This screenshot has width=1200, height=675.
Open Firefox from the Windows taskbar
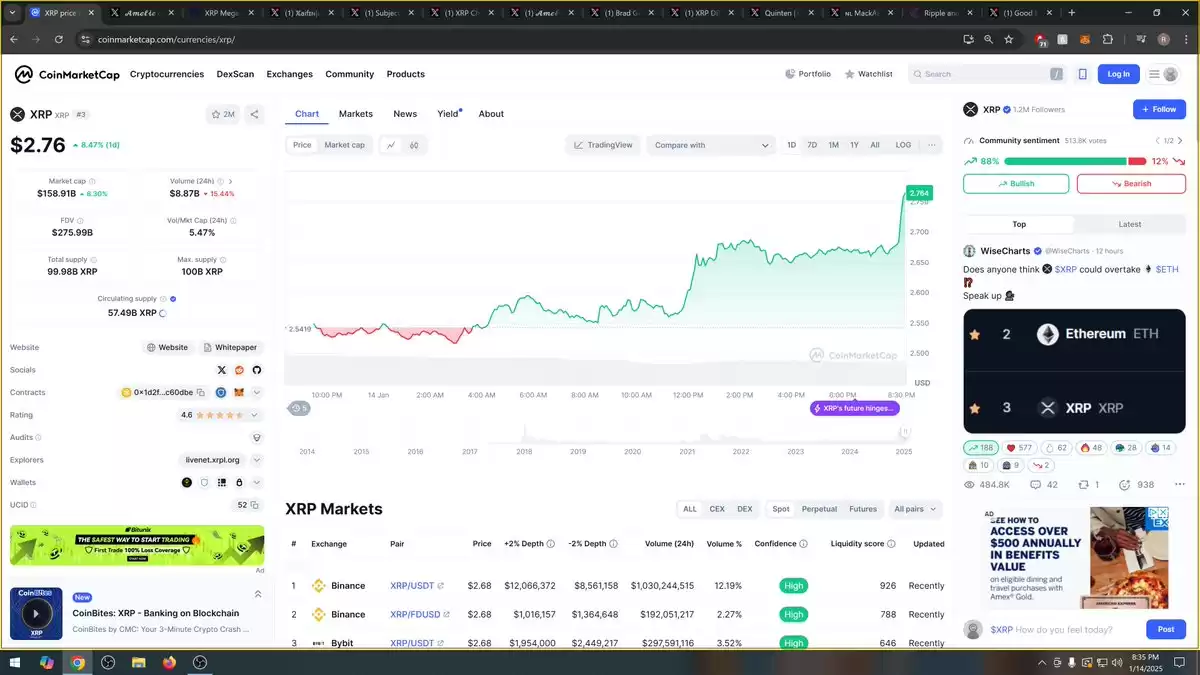point(168,662)
